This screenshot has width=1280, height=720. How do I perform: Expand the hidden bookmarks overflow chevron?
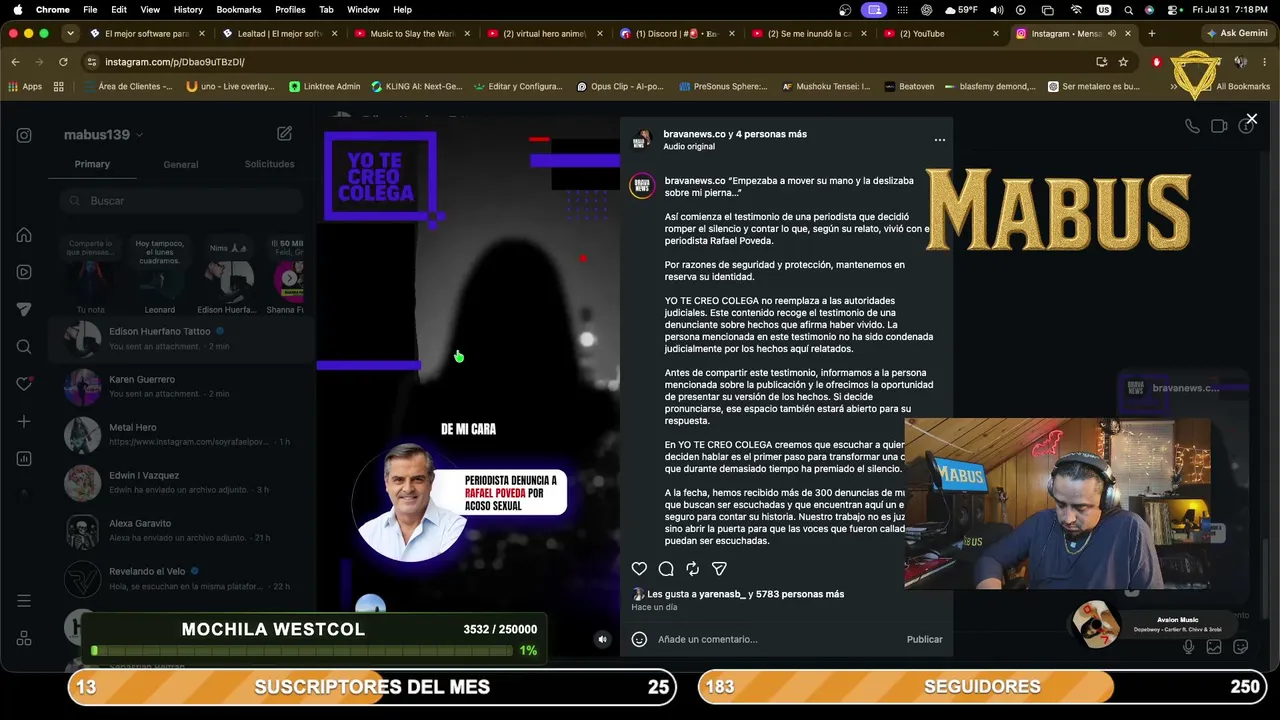pos(1174,87)
